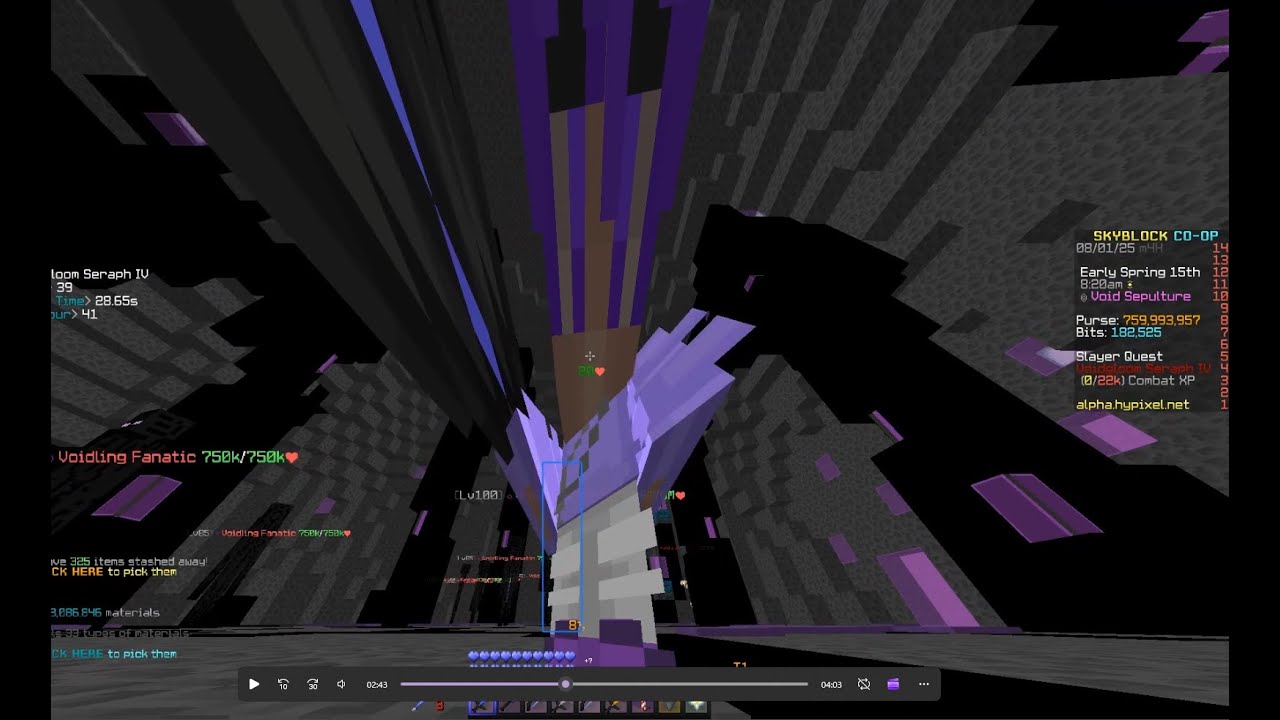Skip forward 30 seconds
The width and height of the screenshot is (1280, 720).
click(312, 684)
